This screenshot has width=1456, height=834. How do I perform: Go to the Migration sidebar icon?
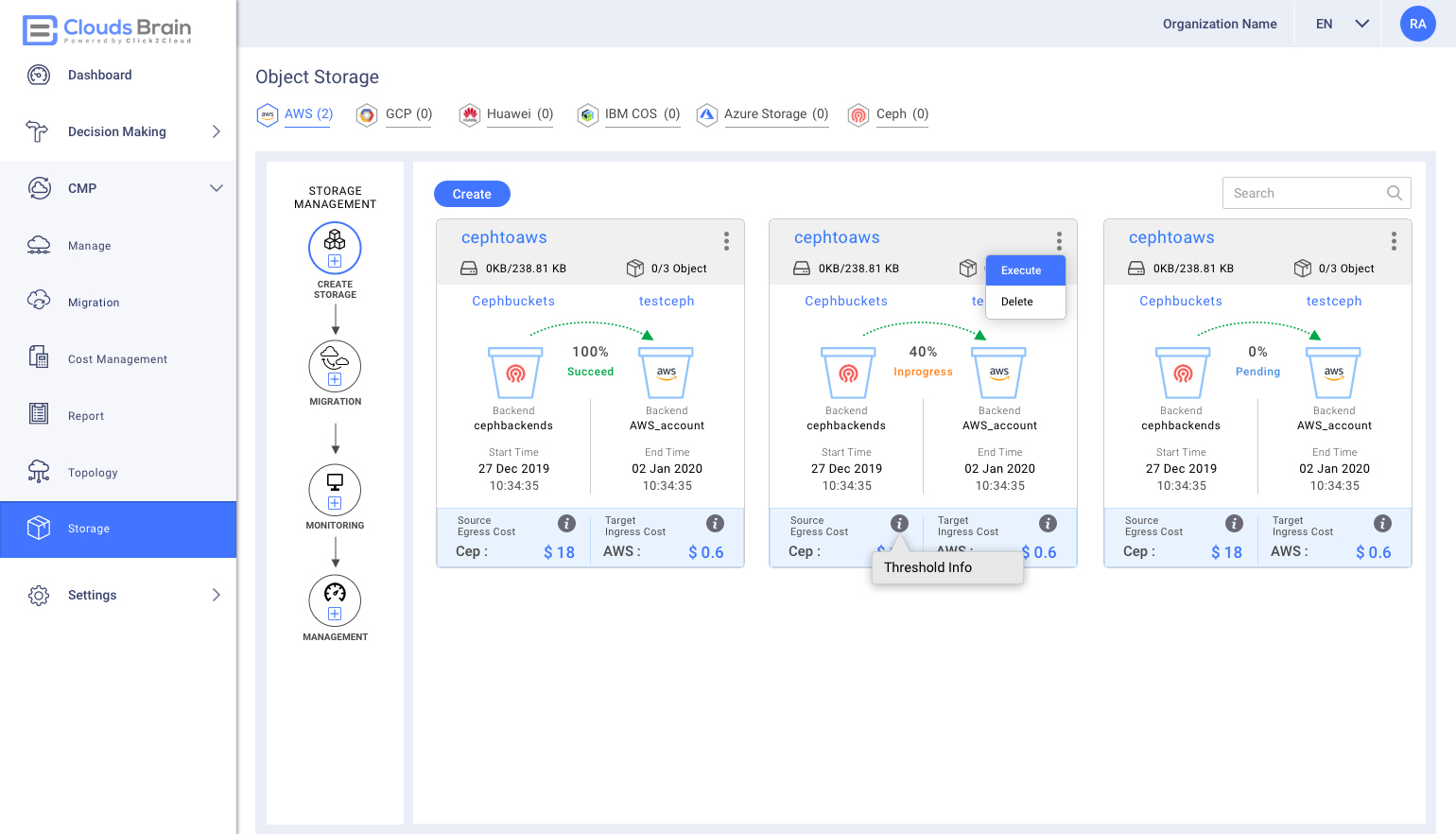[39, 301]
